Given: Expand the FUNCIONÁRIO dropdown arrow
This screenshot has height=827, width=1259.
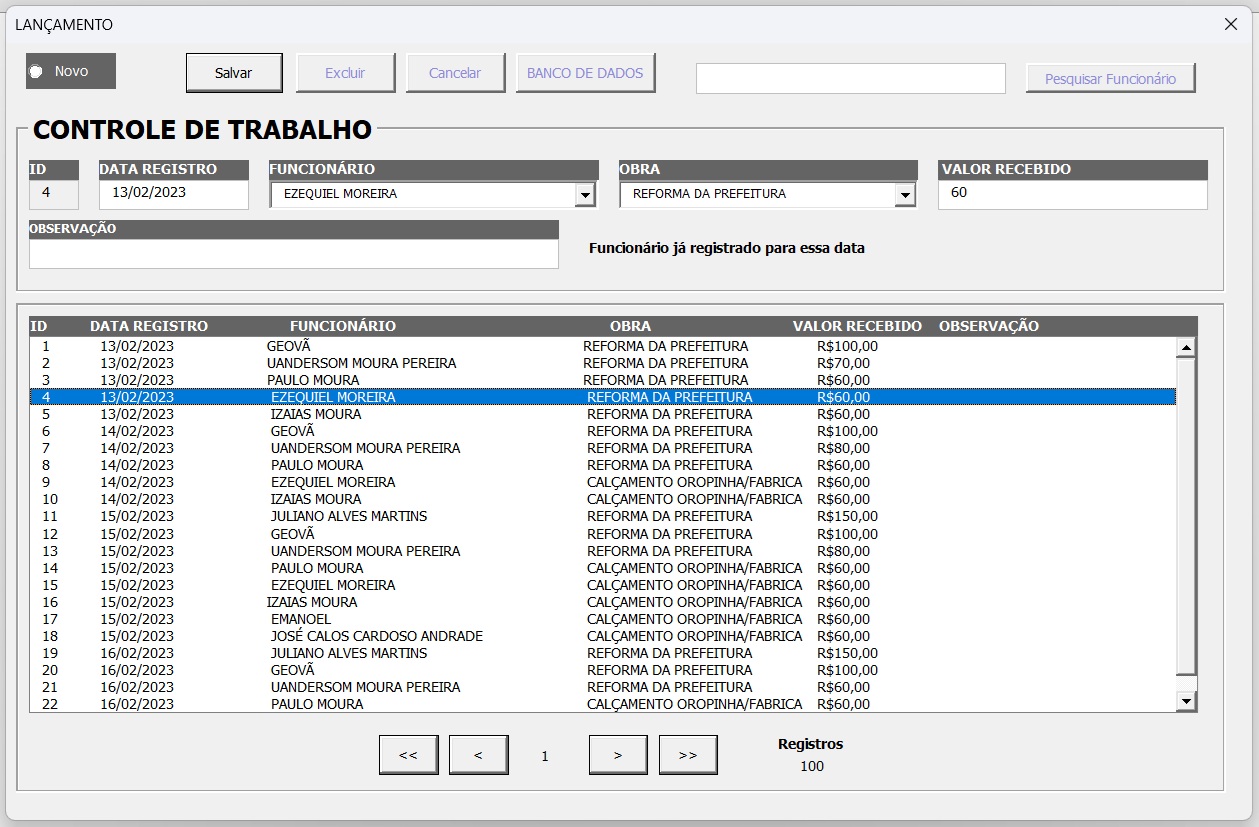Looking at the screenshot, I should (585, 196).
